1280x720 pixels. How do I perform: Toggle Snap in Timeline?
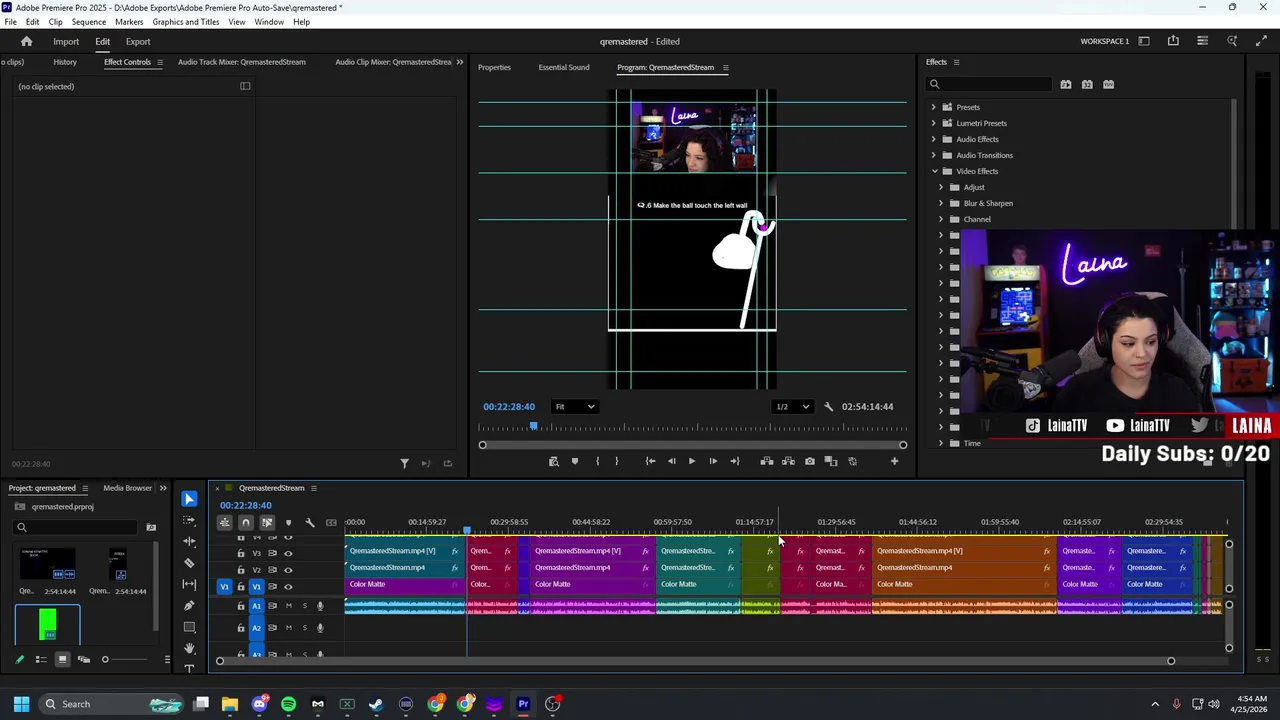(x=246, y=522)
